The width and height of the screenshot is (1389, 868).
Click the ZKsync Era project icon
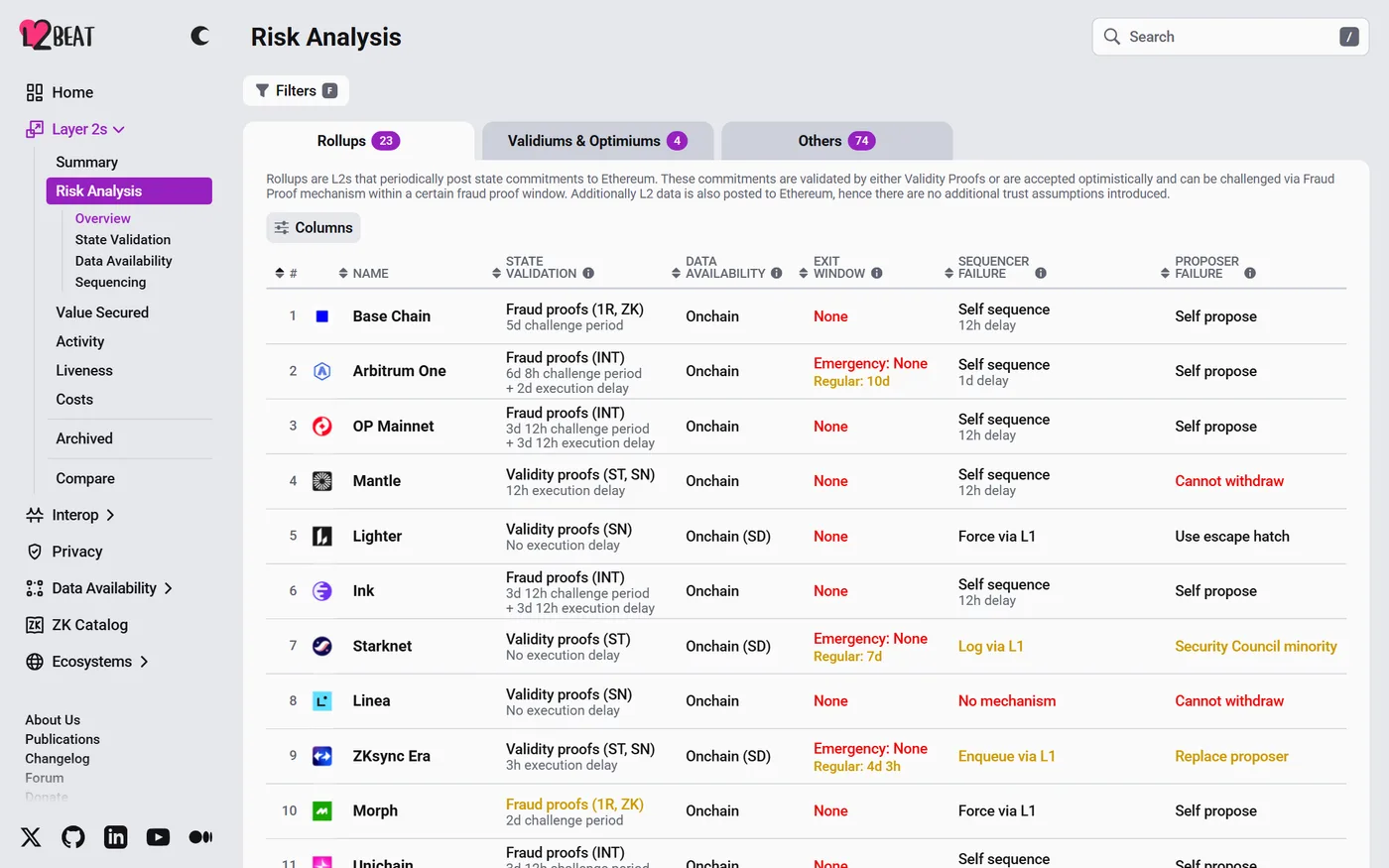pos(322,756)
